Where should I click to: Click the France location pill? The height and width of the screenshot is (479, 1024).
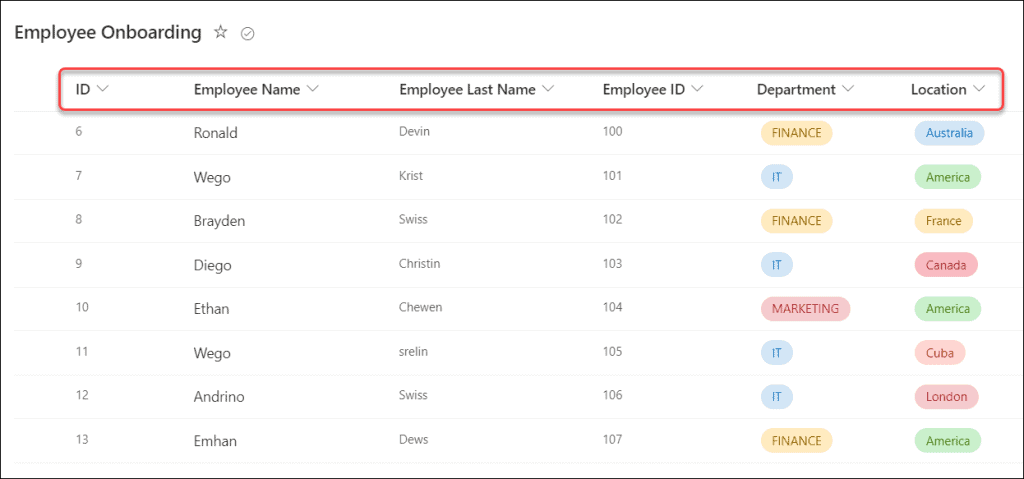point(943,221)
